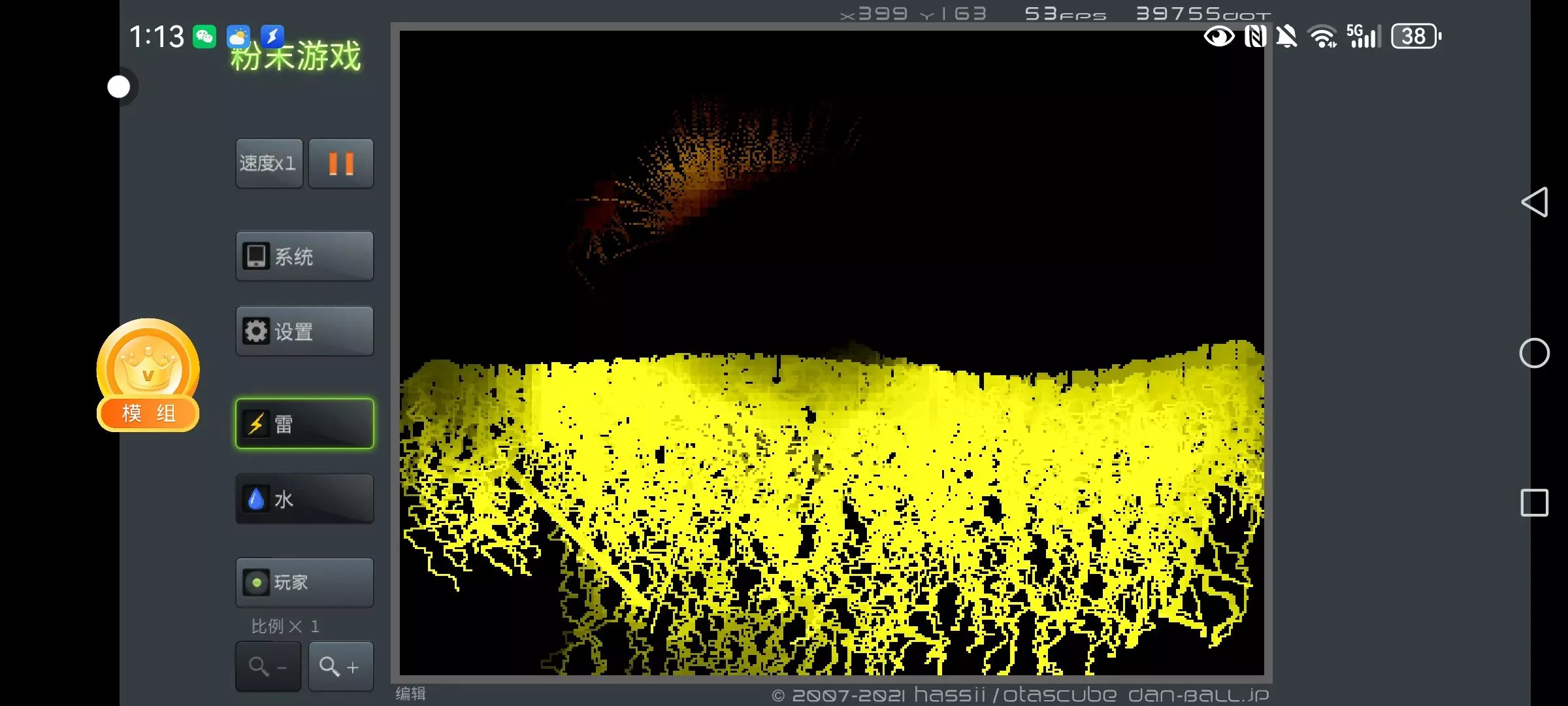Image resolution: width=1568 pixels, height=706 pixels.
Task: Click the gear icon in 设置
Action: pos(256,331)
